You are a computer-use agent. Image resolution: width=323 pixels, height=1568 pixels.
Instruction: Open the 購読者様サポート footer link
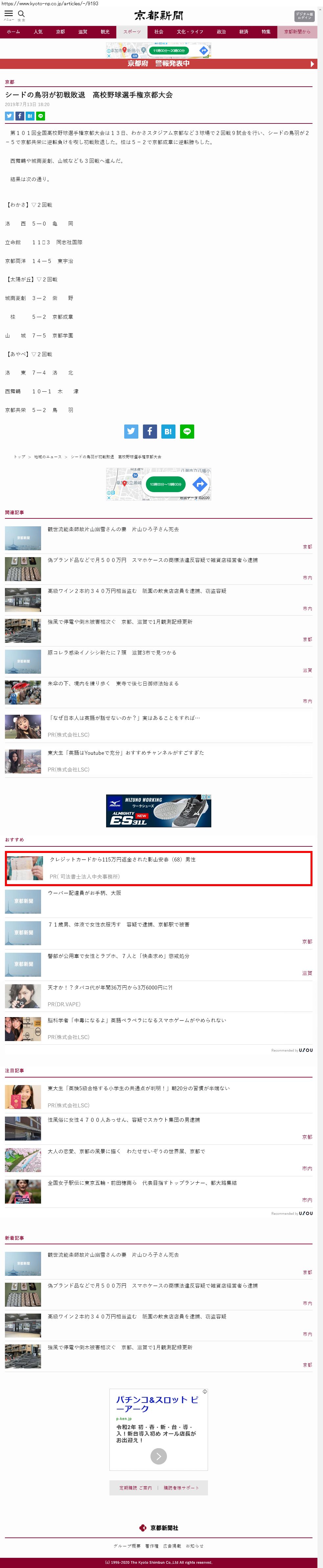click(x=181, y=1488)
